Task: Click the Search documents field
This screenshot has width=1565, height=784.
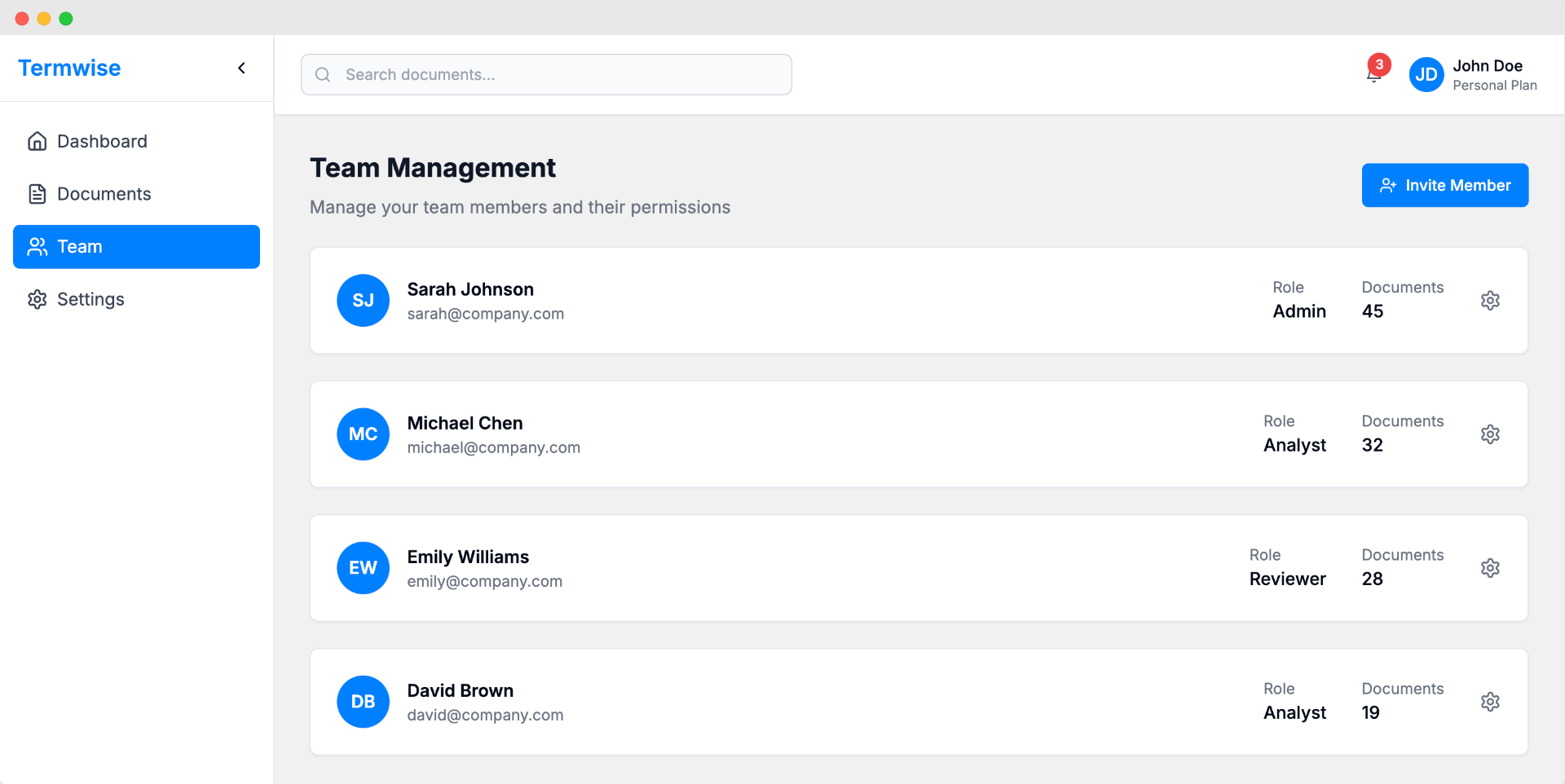Action: click(x=546, y=74)
